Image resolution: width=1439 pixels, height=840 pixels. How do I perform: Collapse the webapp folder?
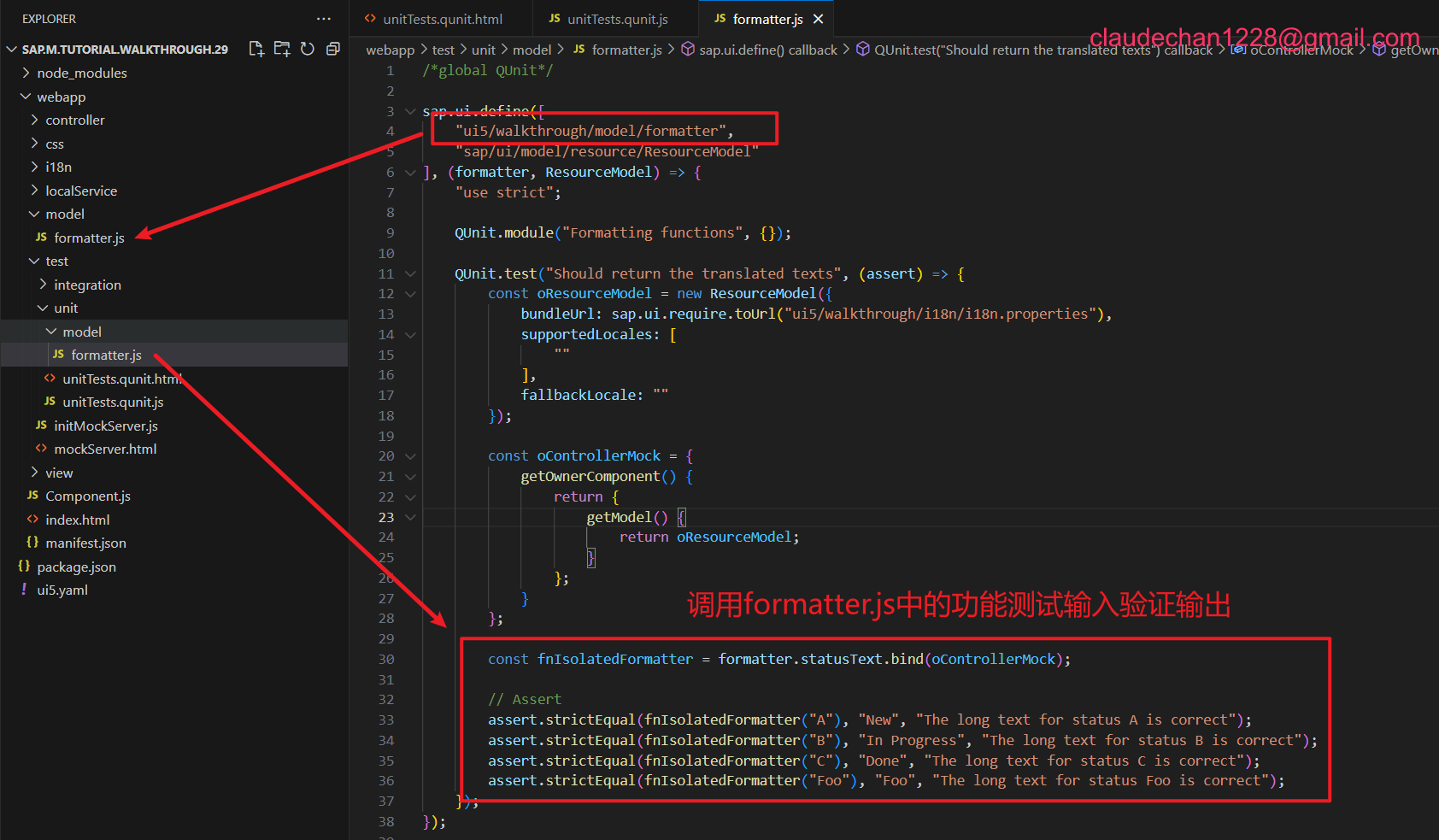tap(61, 97)
